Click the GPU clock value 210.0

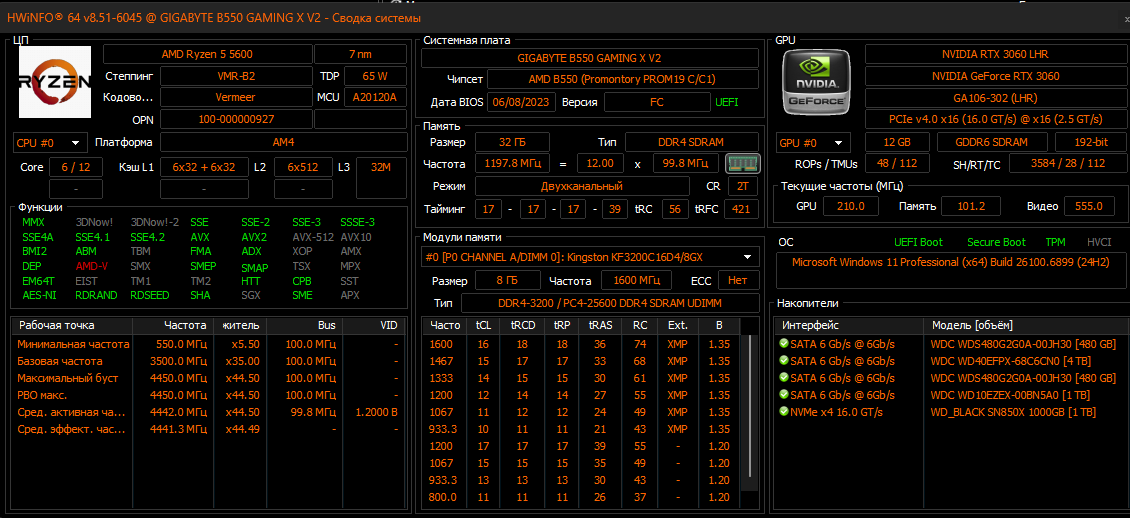point(851,206)
